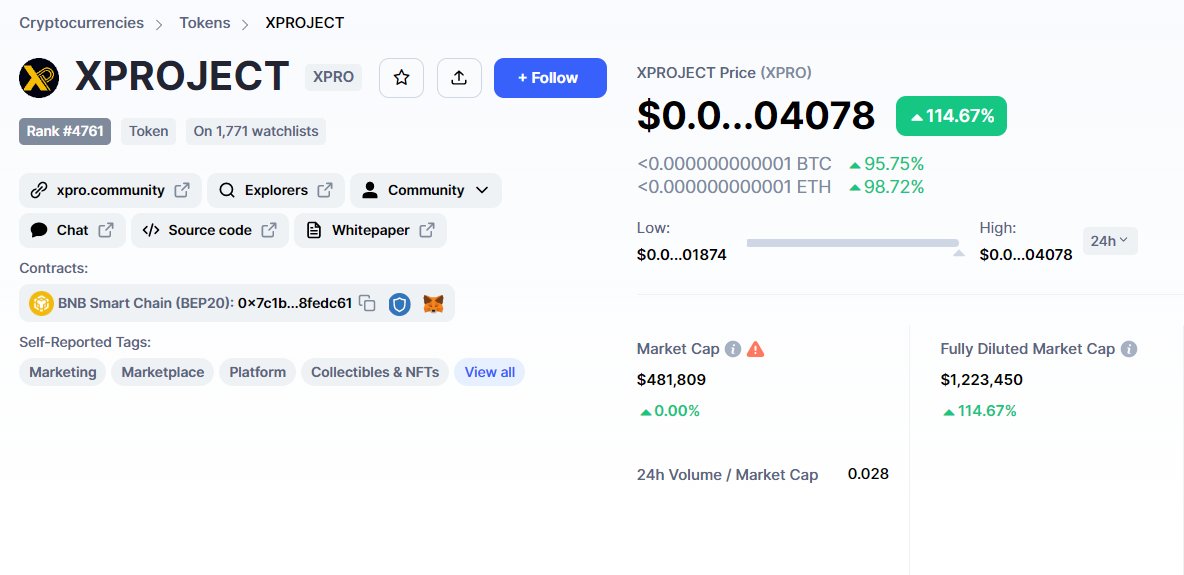Click the BNB Smart Chain logo
This screenshot has width=1184, height=575.
pyautogui.click(x=41, y=304)
